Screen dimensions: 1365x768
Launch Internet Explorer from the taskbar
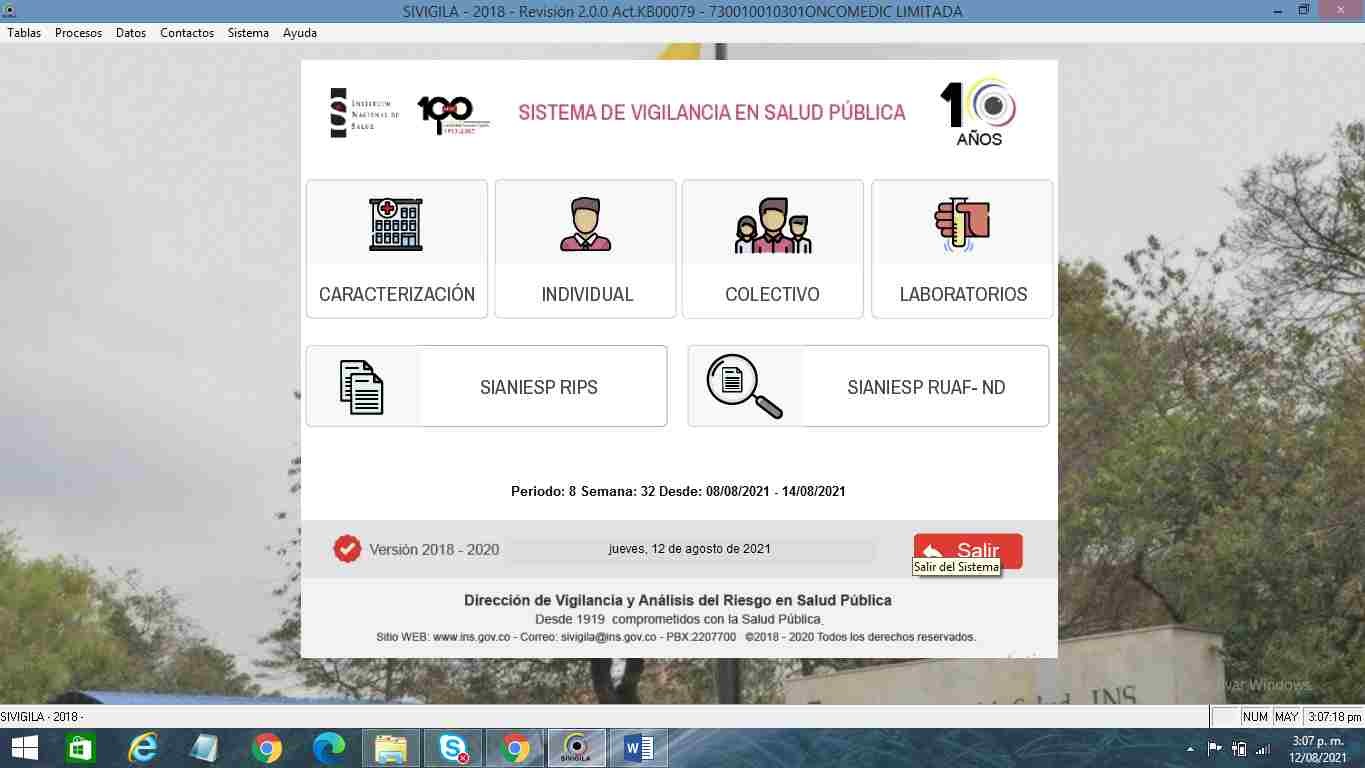coord(143,748)
